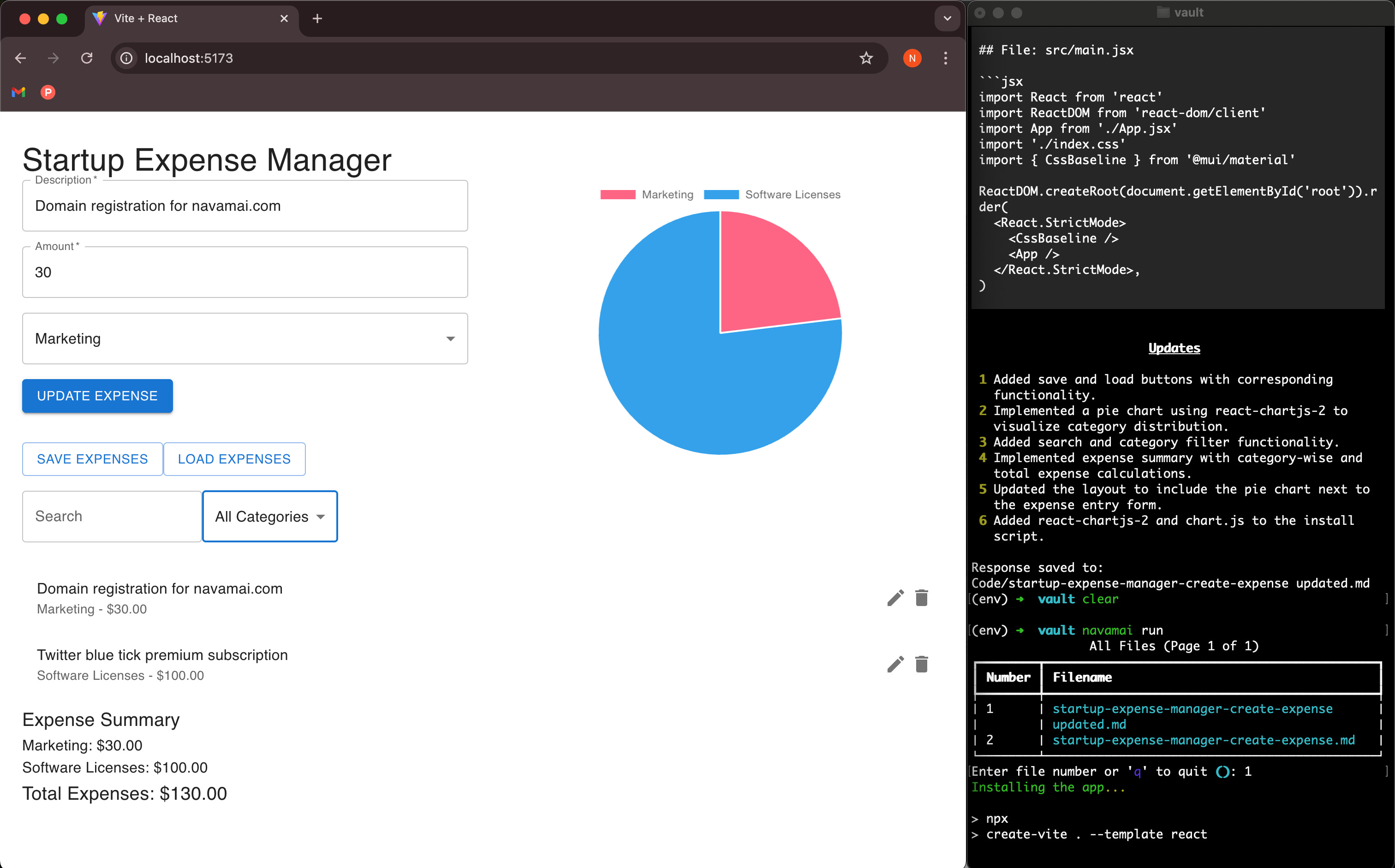Open a new browser tab
1395x868 pixels.
pos(317,19)
